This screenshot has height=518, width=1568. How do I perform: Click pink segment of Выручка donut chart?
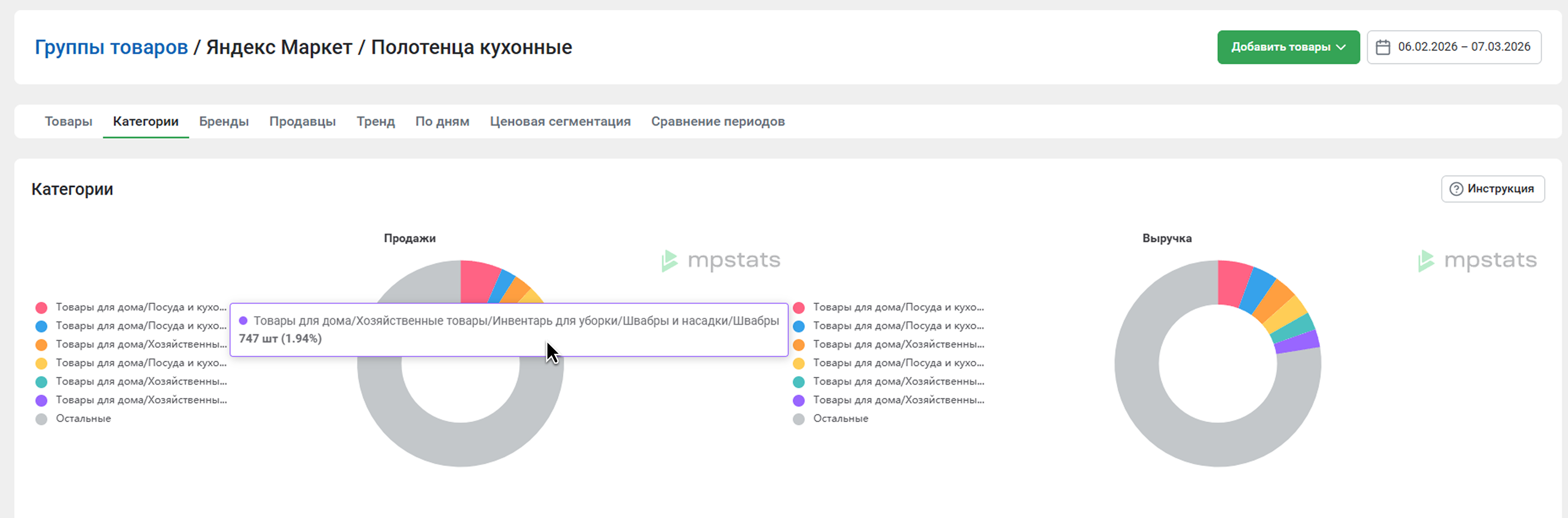click(1232, 282)
